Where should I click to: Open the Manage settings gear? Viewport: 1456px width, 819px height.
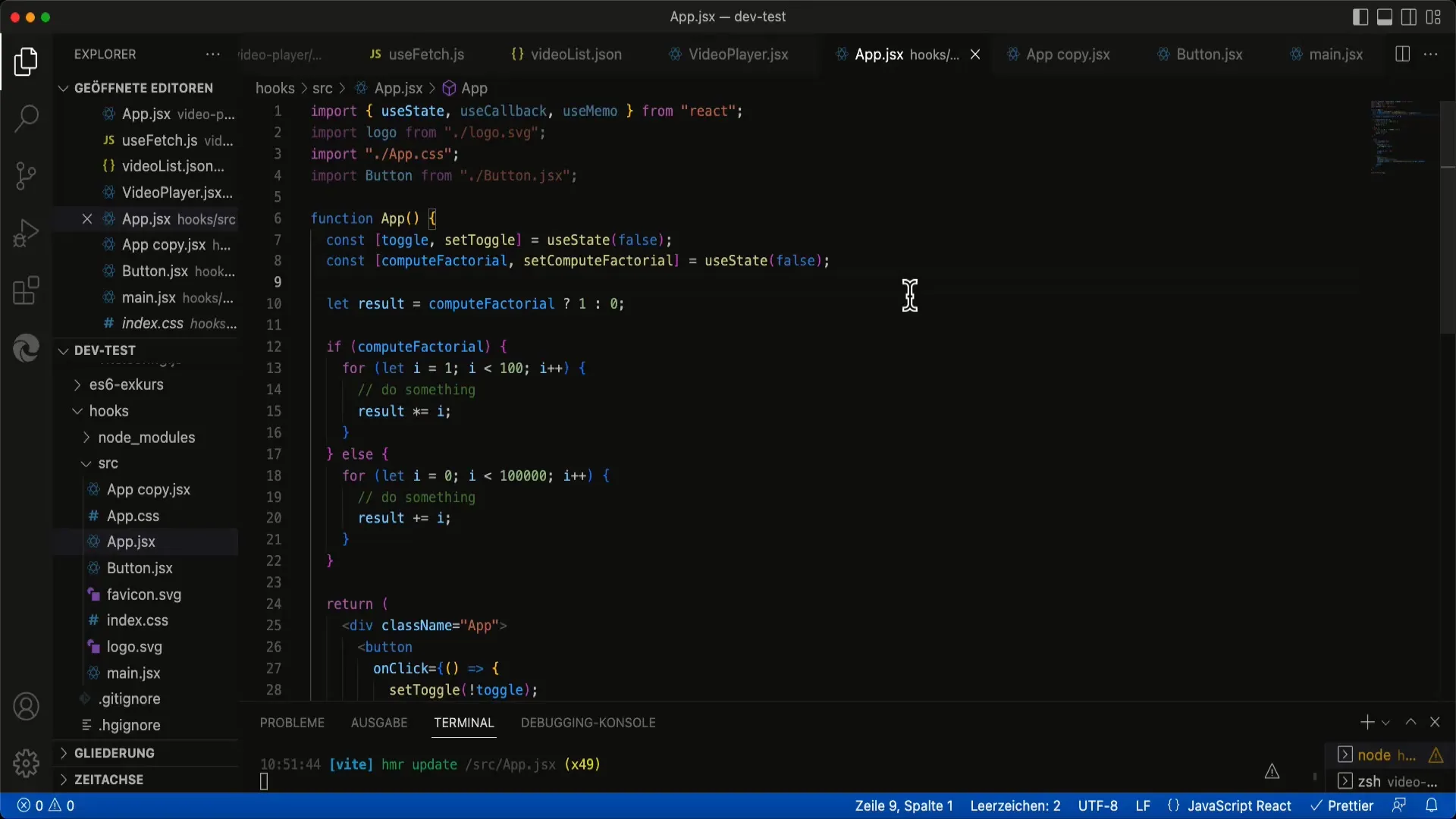pyautogui.click(x=26, y=763)
